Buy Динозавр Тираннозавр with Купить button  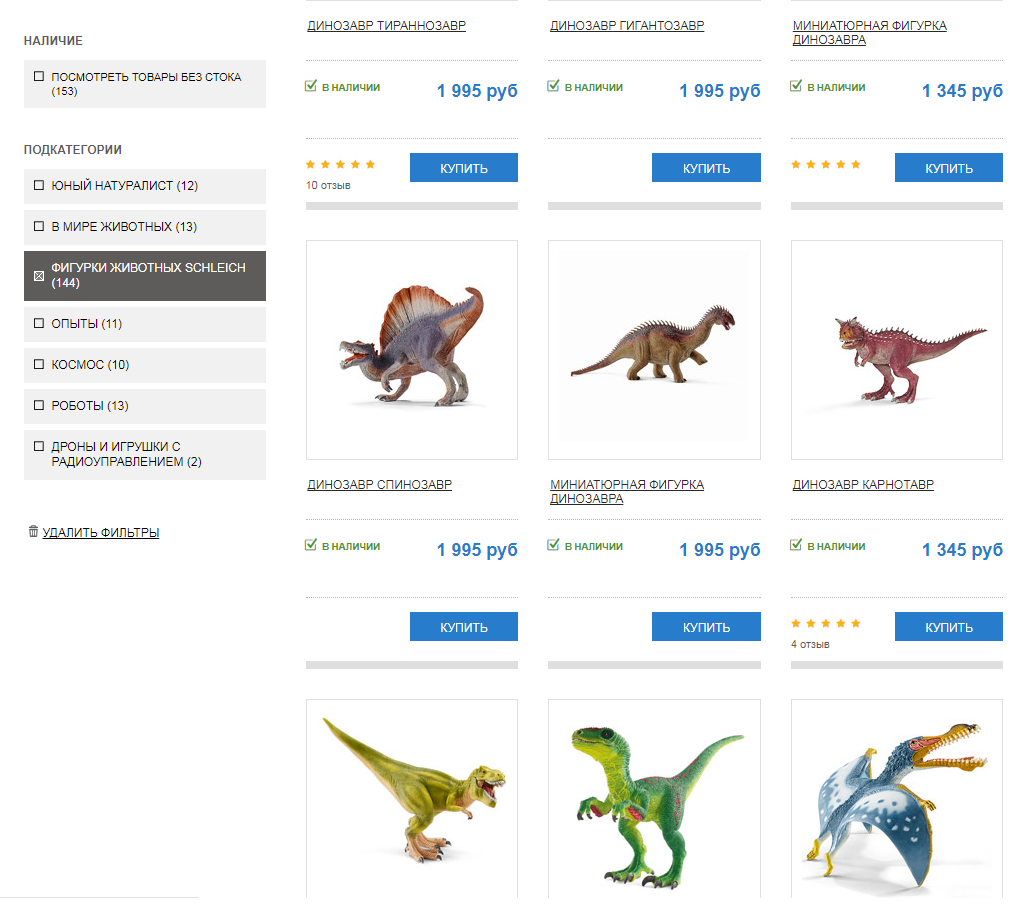click(x=464, y=167)
